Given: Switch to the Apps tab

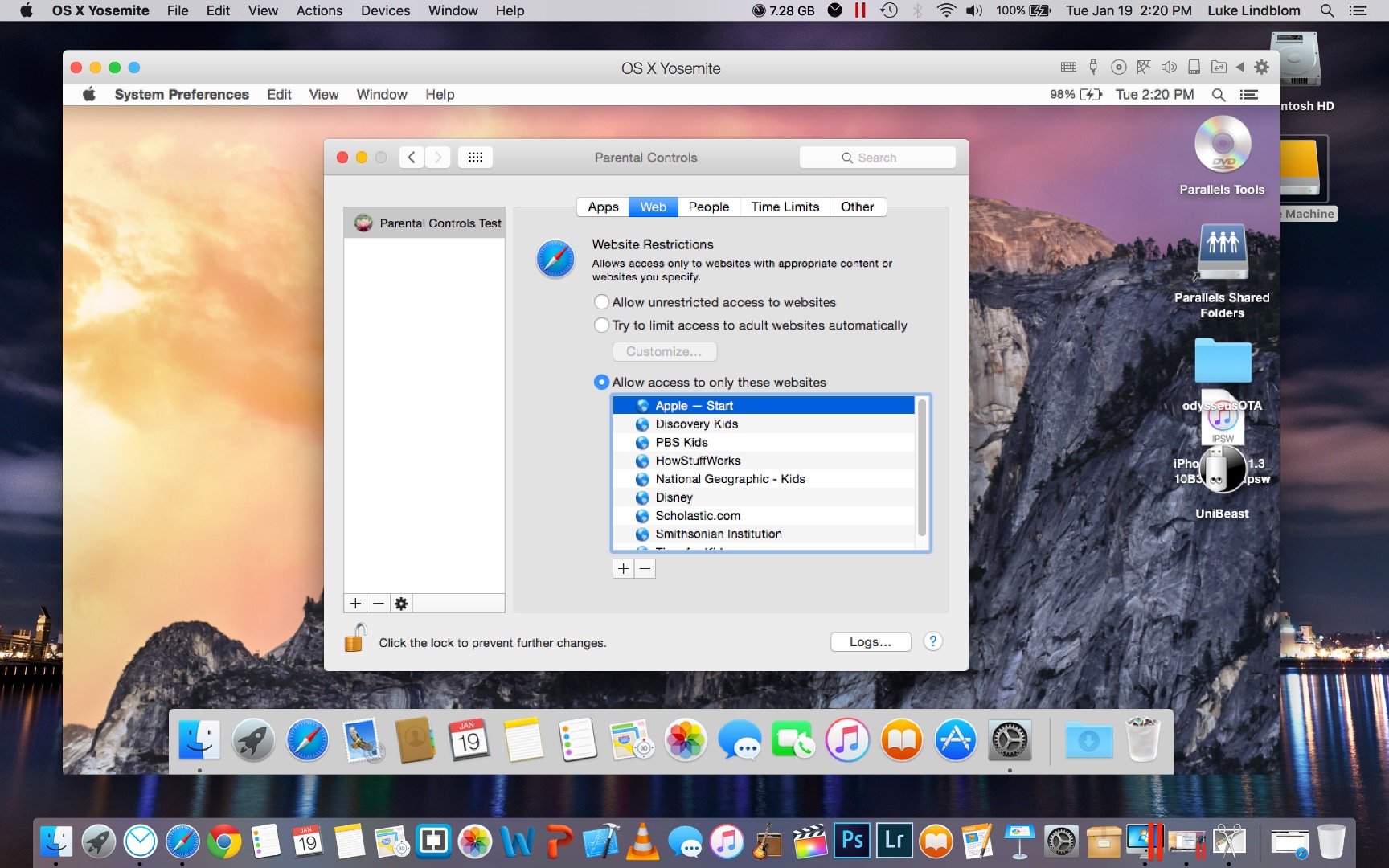Looking at the screenshot, I should pos(603,207).
